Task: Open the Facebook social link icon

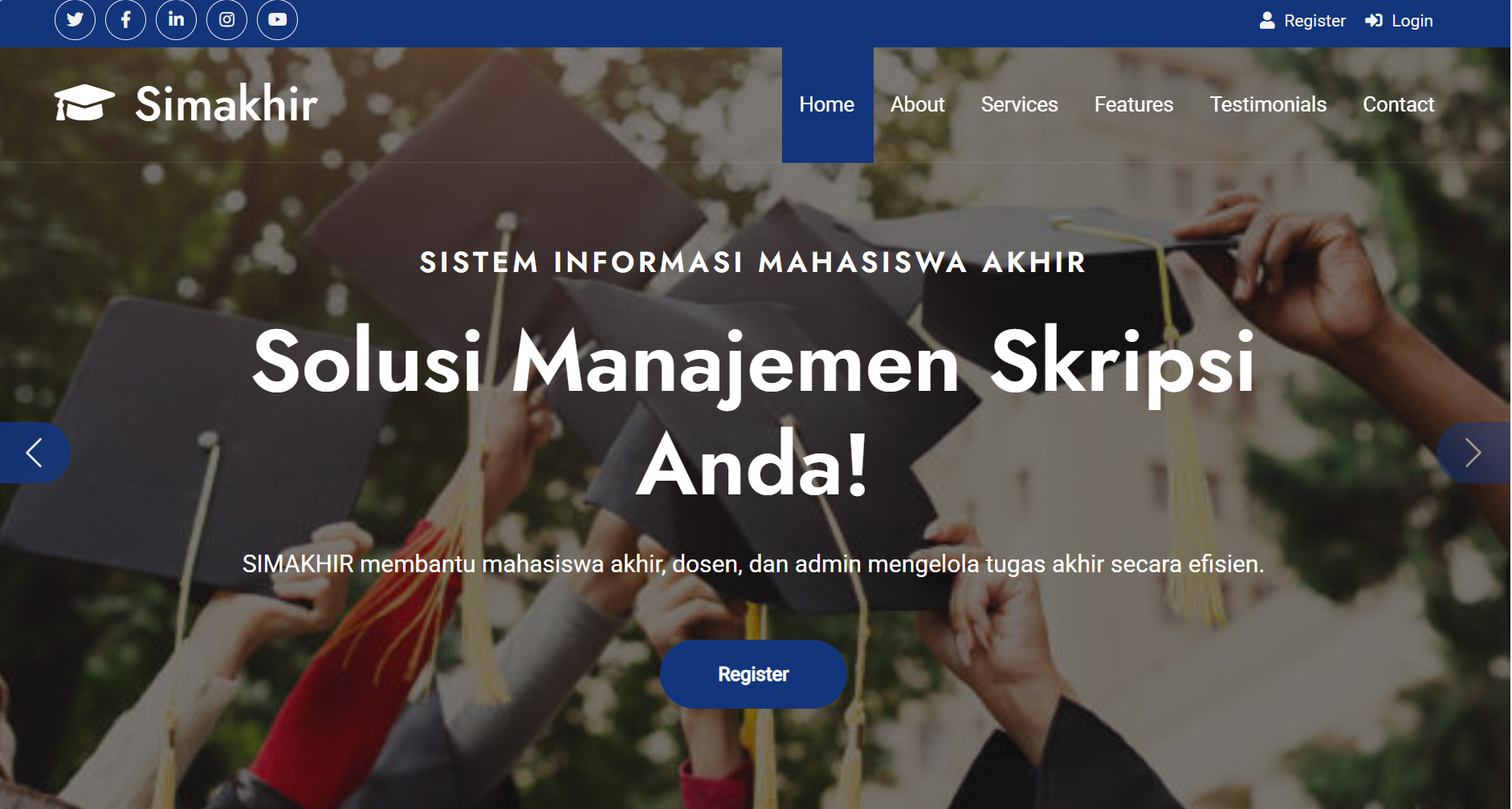Action: click(125, 20)
